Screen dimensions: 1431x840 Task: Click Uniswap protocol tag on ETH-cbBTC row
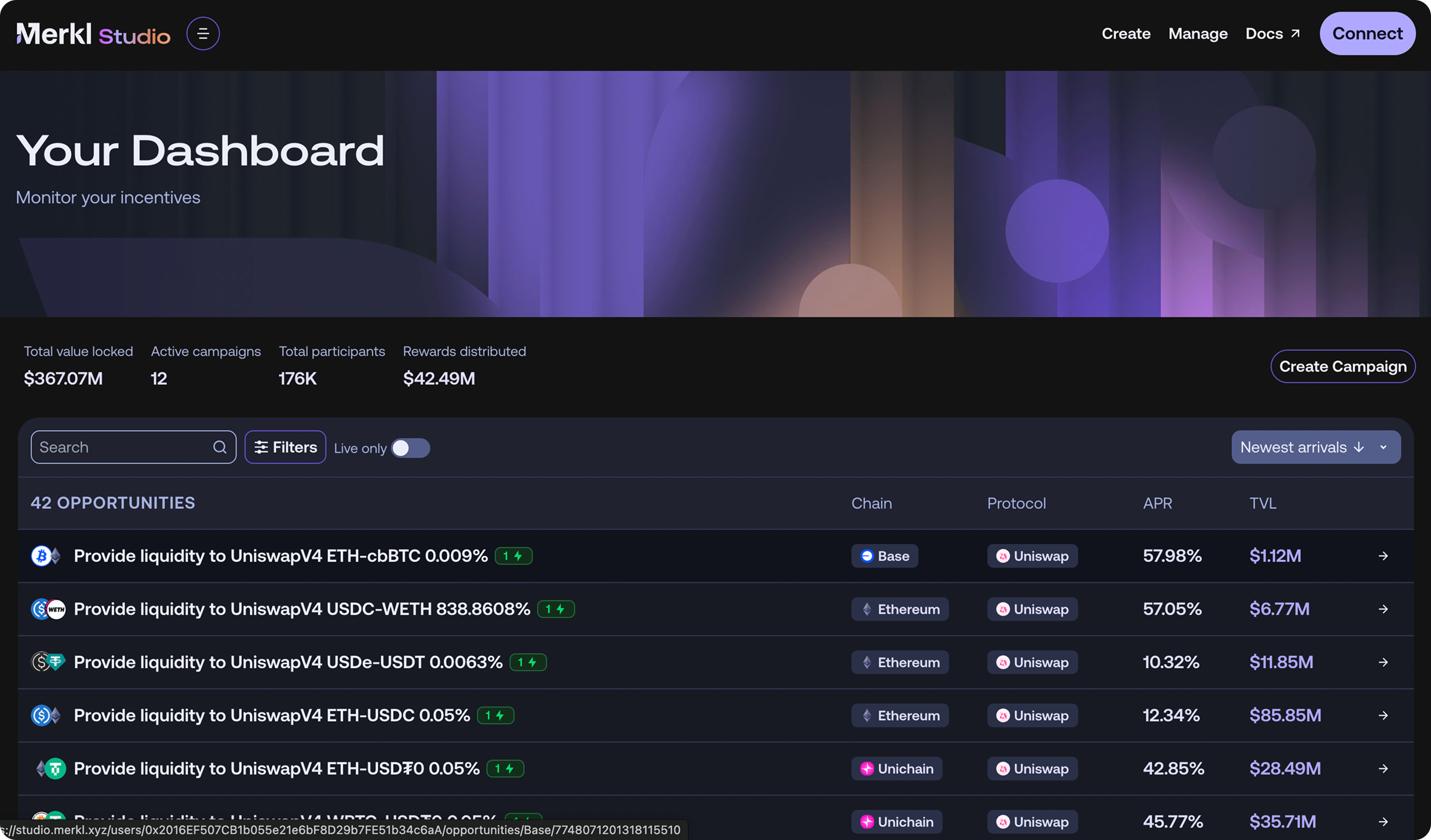point(1032,556)
